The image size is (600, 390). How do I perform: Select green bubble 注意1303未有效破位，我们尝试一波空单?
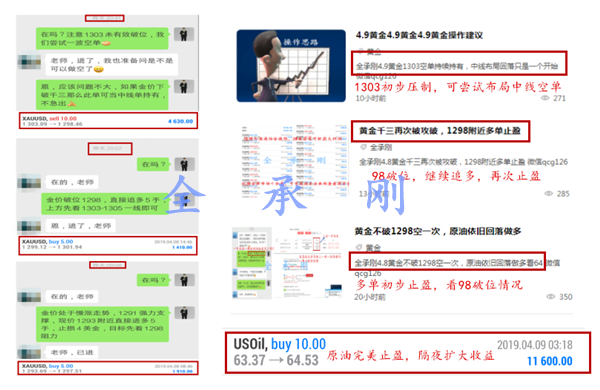pyautogui.click(x=102, y=38)
